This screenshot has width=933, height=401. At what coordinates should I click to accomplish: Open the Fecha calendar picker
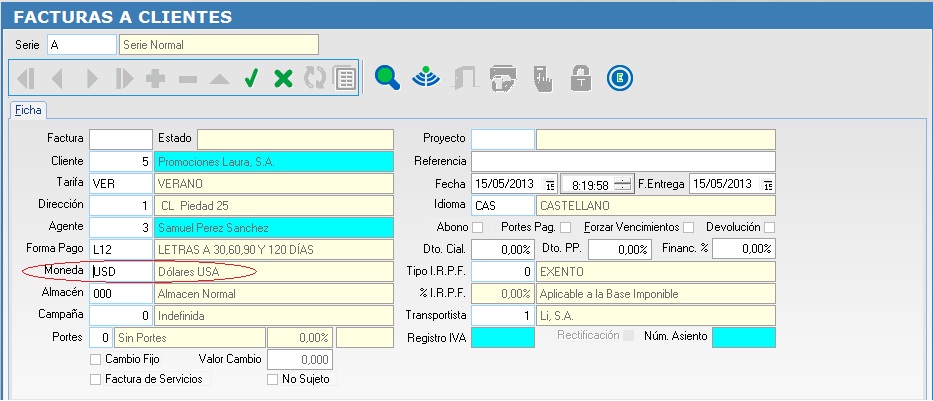click(x=550, y=185)
